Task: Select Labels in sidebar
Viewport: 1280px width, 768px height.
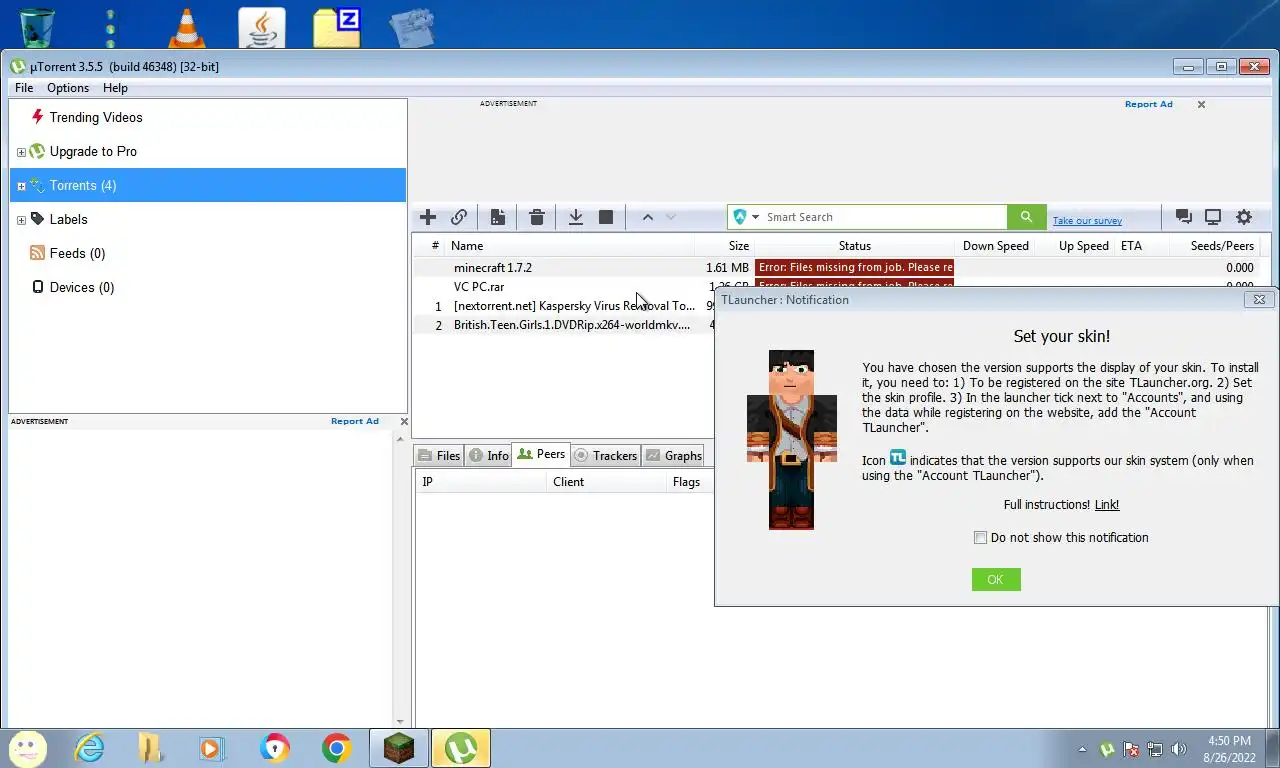Action: [68, 219]
